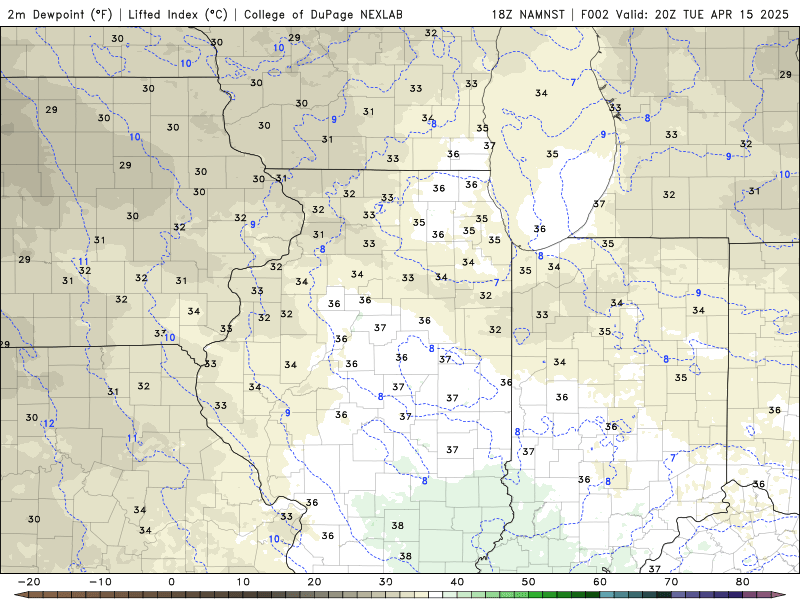This screenshot has width=800, height=600.
Task: Click the "18Z NAMNST" model run label
Action: pyautogui.click(x=528, y=14)
